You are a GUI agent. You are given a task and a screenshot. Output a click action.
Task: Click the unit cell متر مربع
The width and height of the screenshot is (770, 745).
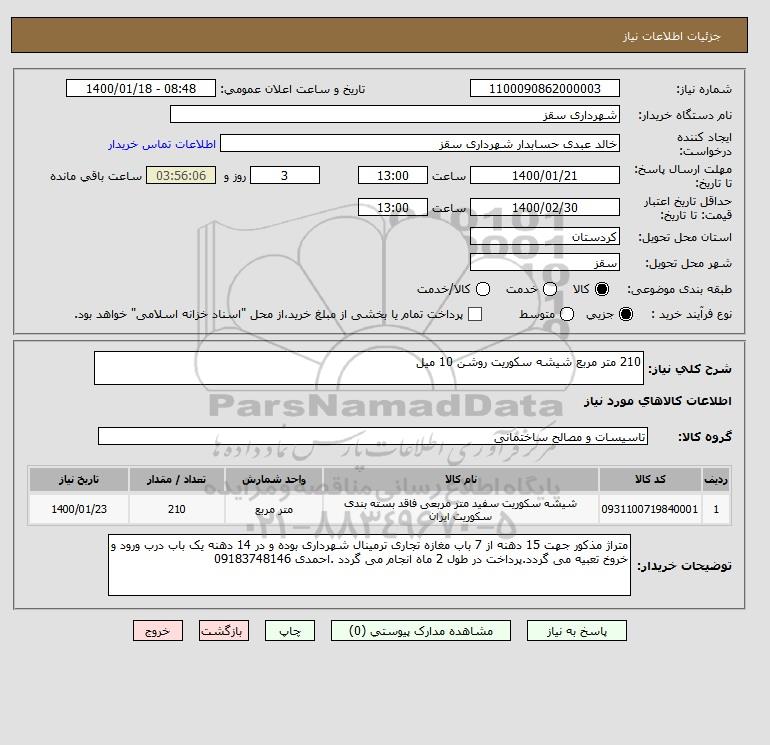click(274, 509)
